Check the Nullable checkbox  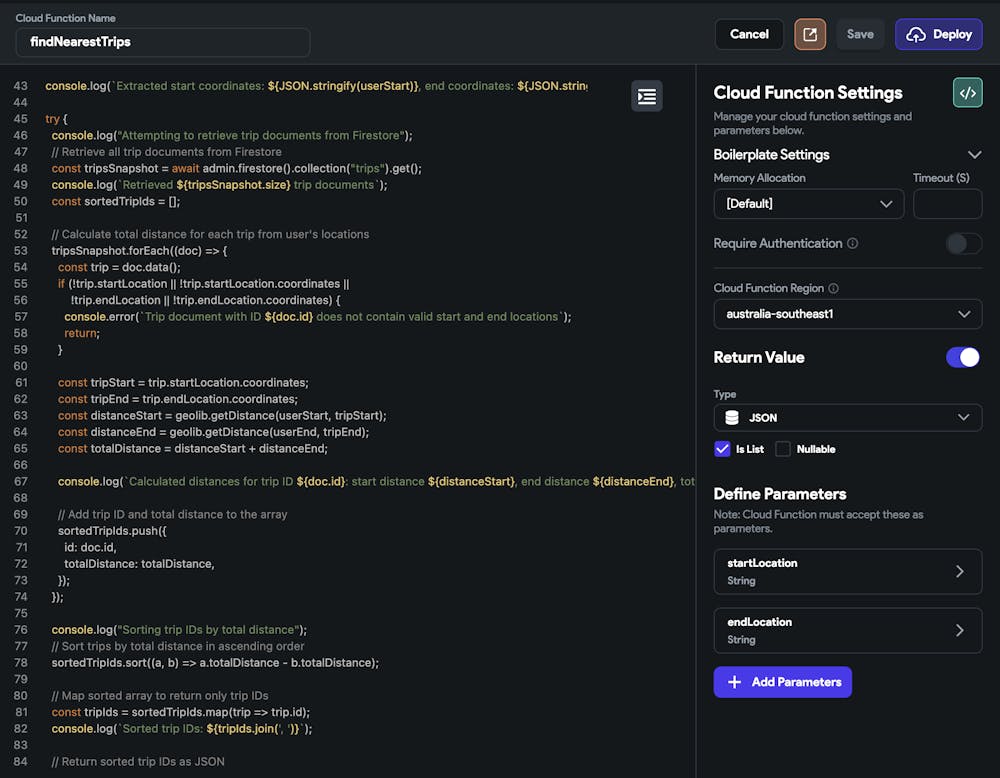point(783,449)
